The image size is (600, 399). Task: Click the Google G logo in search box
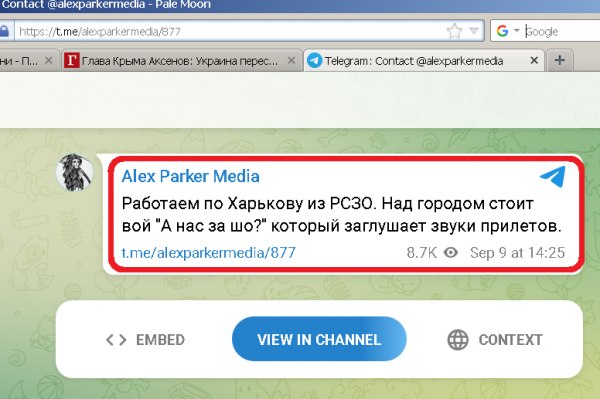502,31
